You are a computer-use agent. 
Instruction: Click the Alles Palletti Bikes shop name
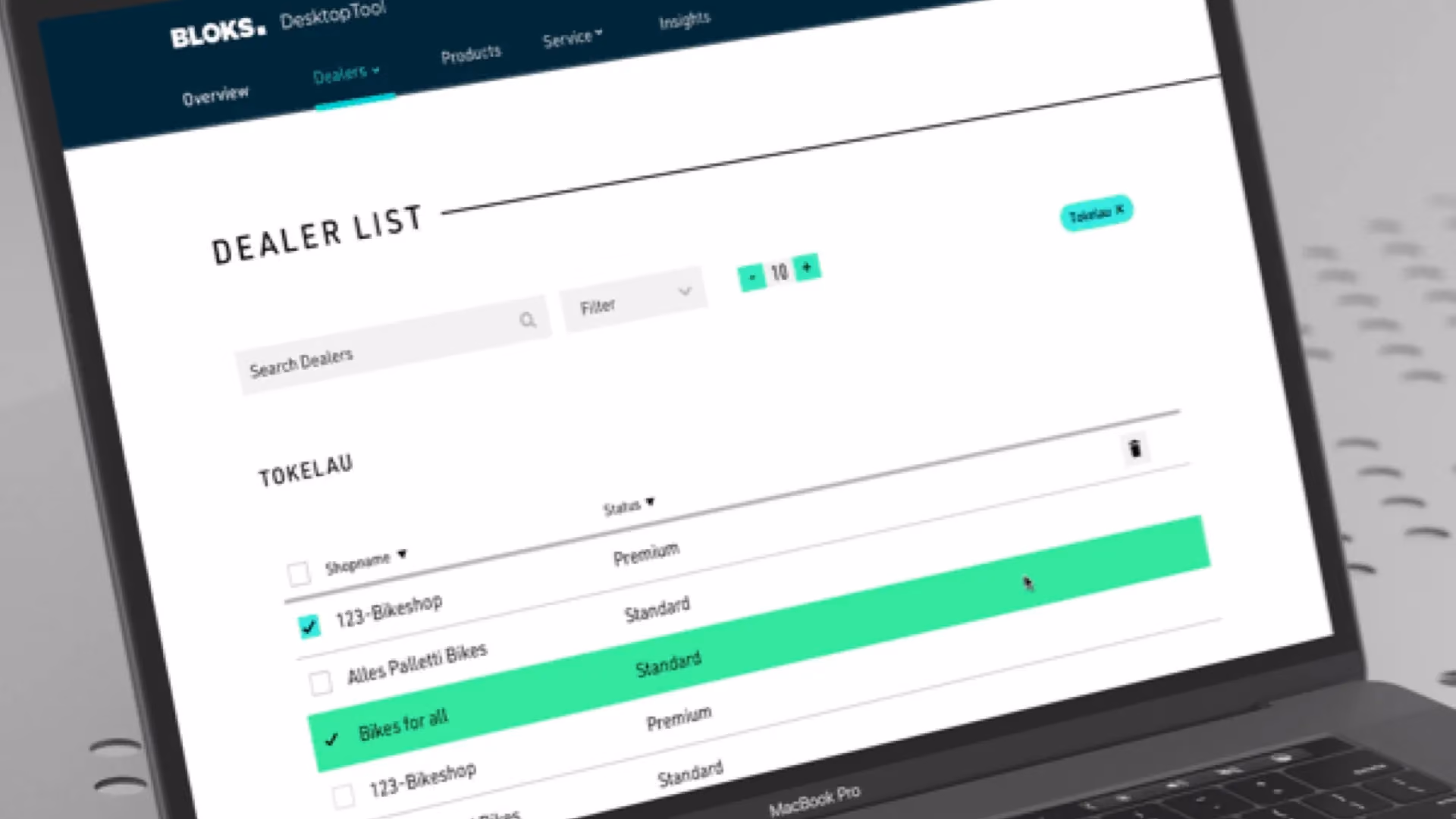pos(417,664)
